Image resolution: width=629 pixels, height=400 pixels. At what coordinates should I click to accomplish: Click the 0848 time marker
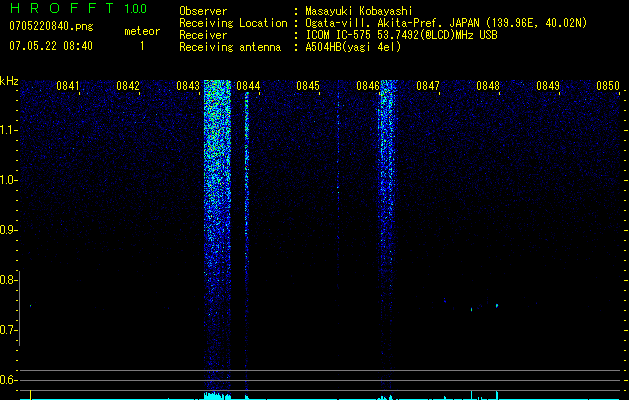tap(488, 86)
